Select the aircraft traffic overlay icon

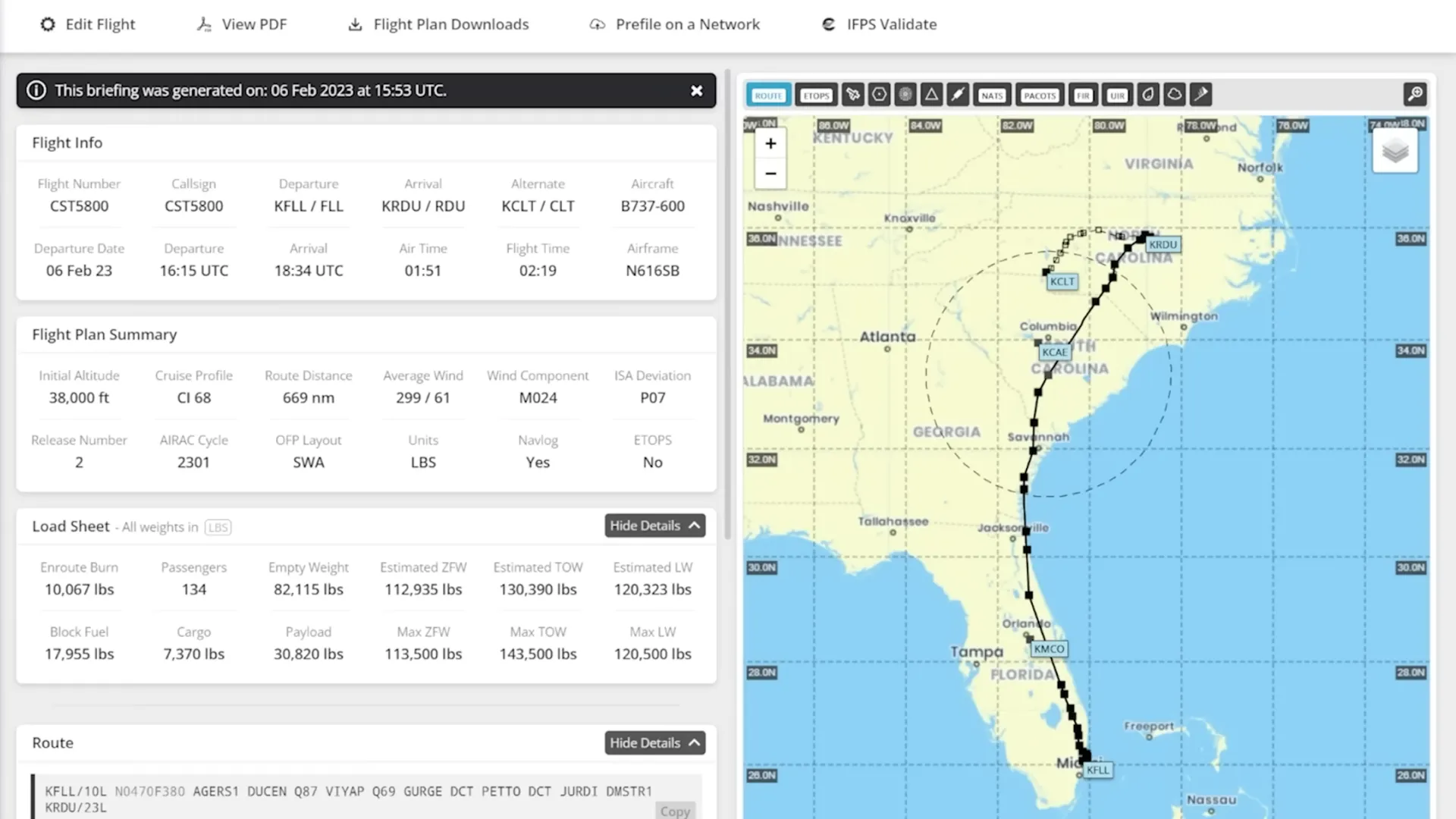(852, 94)
